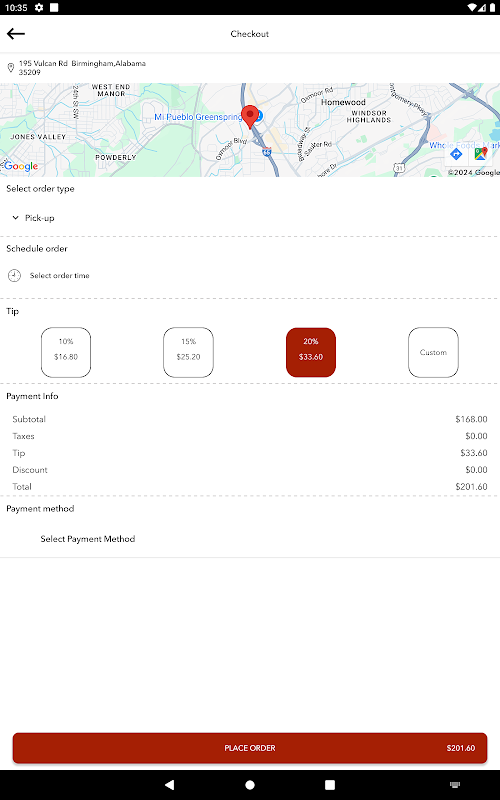Click the Total amount $201.60 in Payment Info
This screenshot has height=800, width=500.
coord(471,487)
